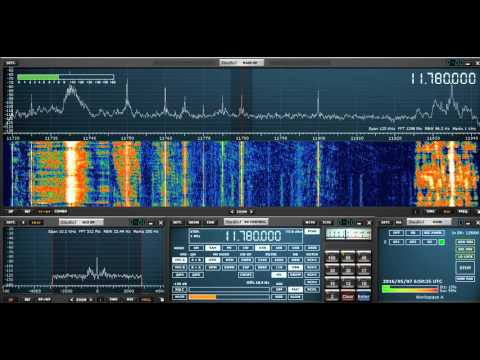Select USB demodulation mode
The width and height of the screenshot is (480, 360).
[295, 248]
